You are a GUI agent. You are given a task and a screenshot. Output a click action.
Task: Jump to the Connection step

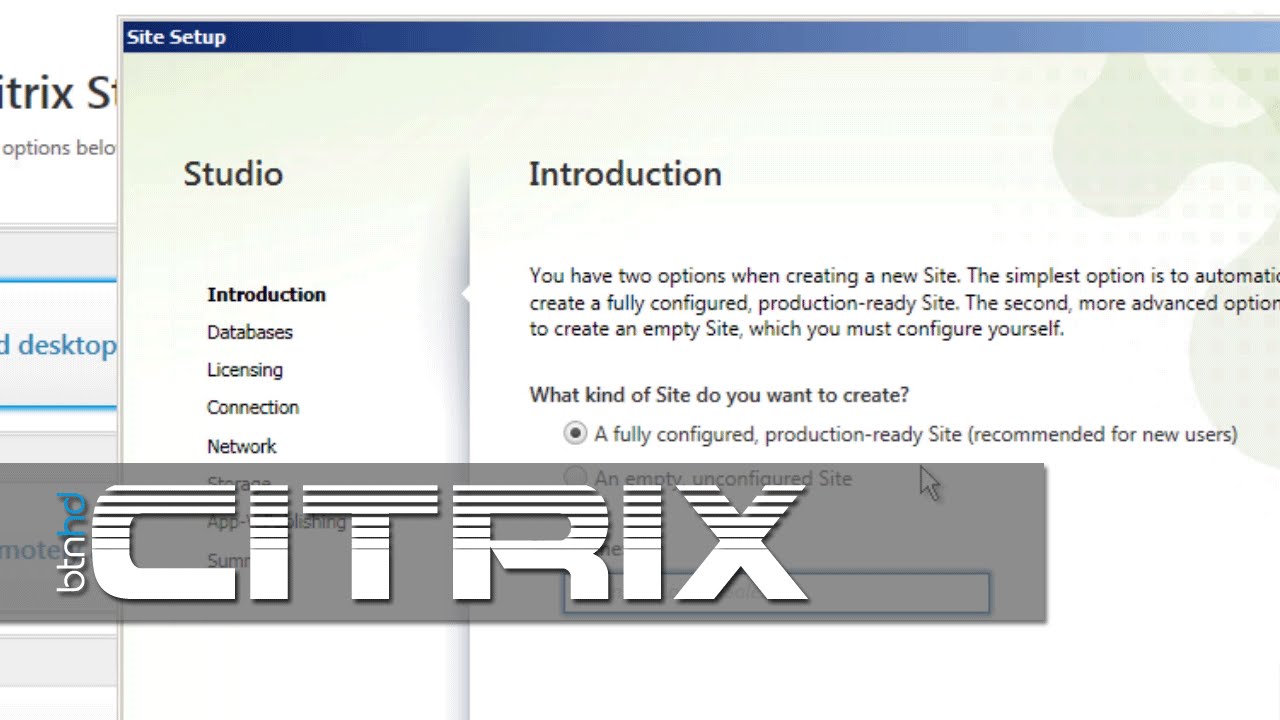point(253,407)
